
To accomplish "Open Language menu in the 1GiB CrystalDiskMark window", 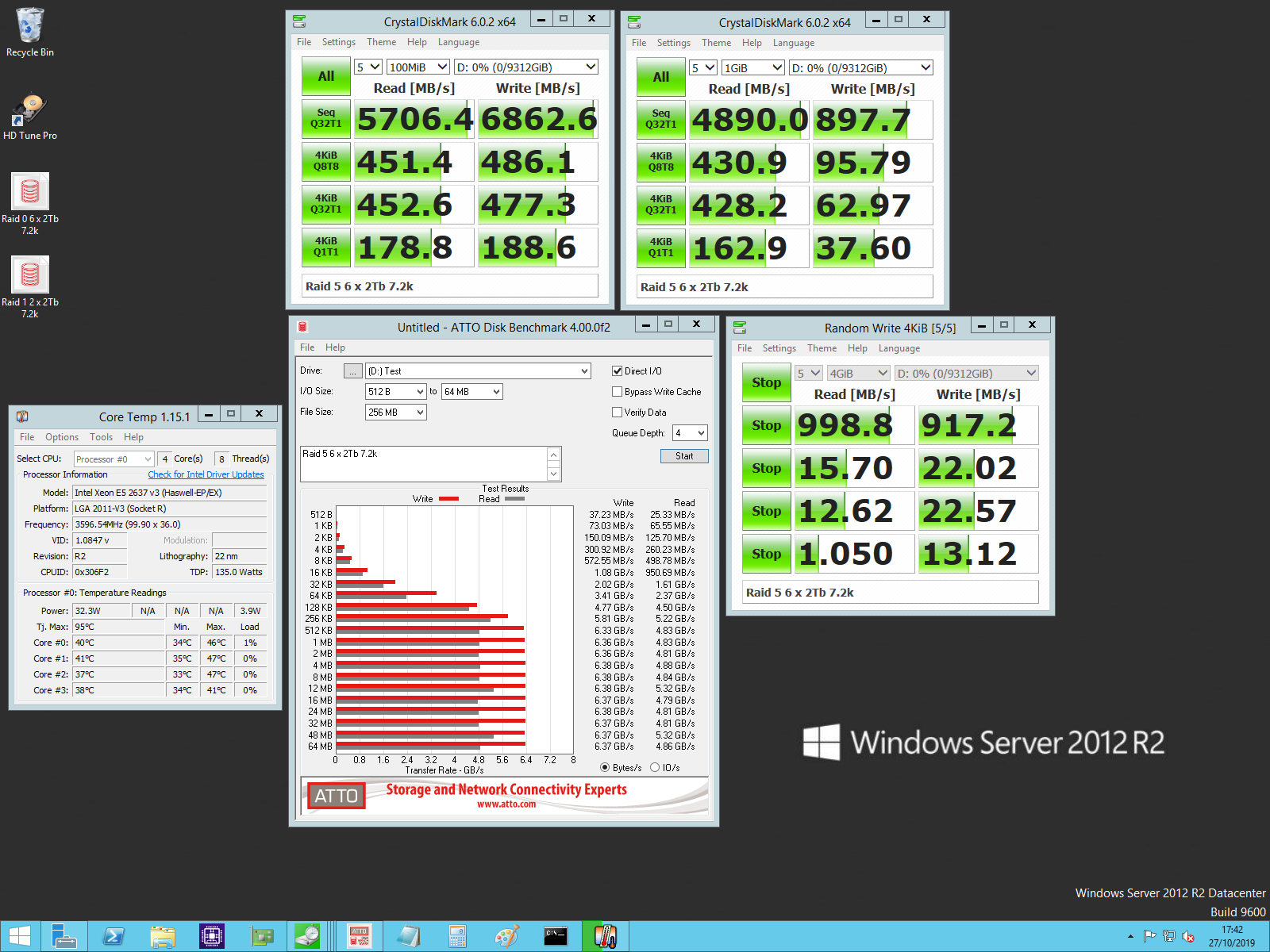I will (794, 43).
